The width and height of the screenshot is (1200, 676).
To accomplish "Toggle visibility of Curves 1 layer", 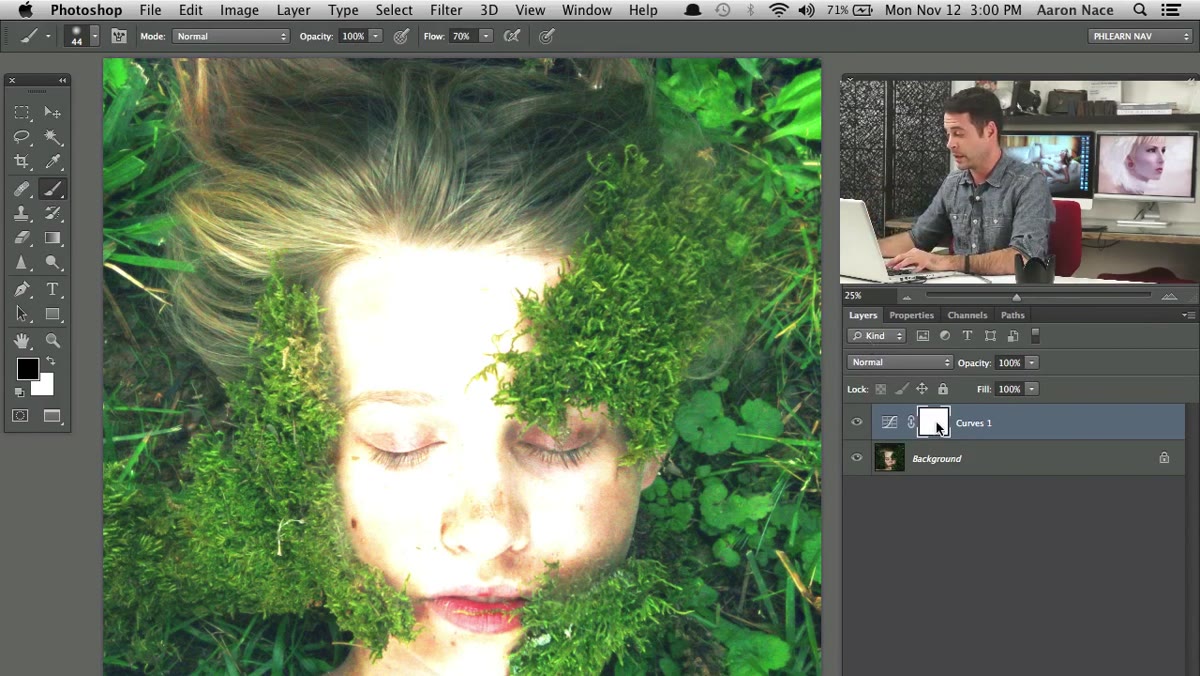I will 856,422.
